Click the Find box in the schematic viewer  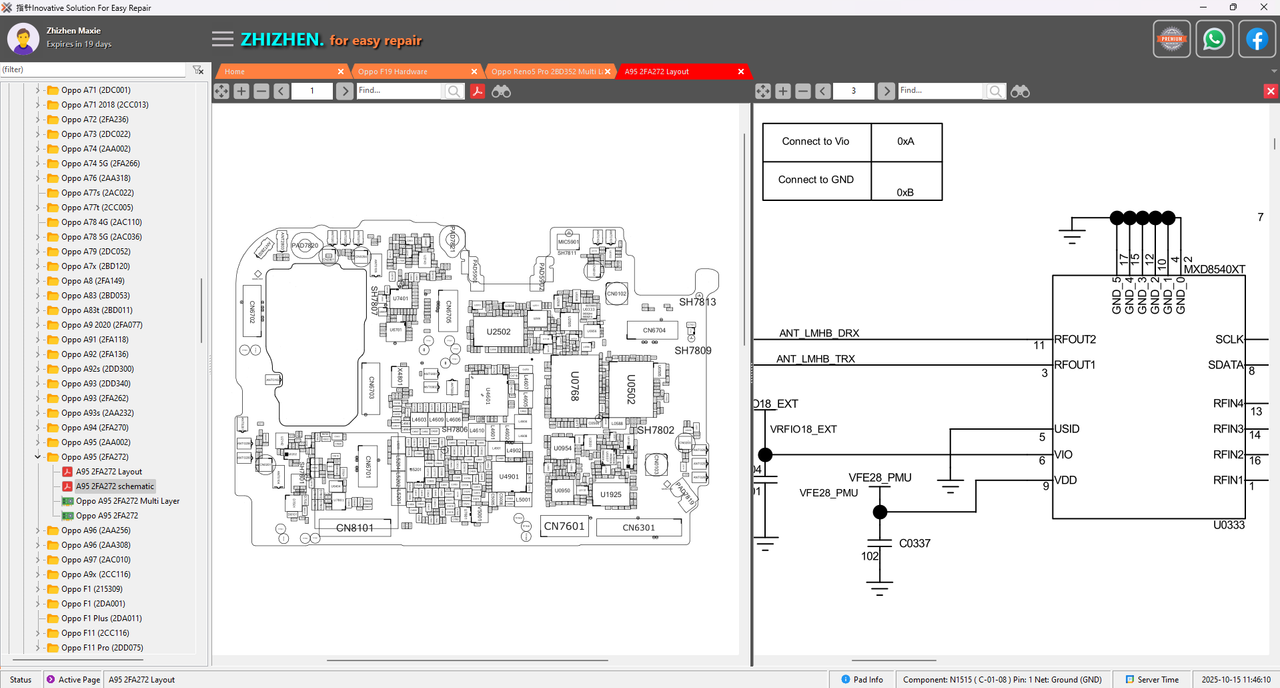click(941, 91)
